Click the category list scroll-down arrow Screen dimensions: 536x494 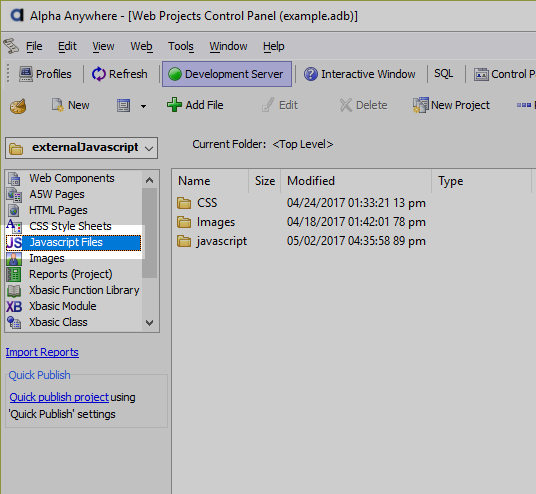149,322
